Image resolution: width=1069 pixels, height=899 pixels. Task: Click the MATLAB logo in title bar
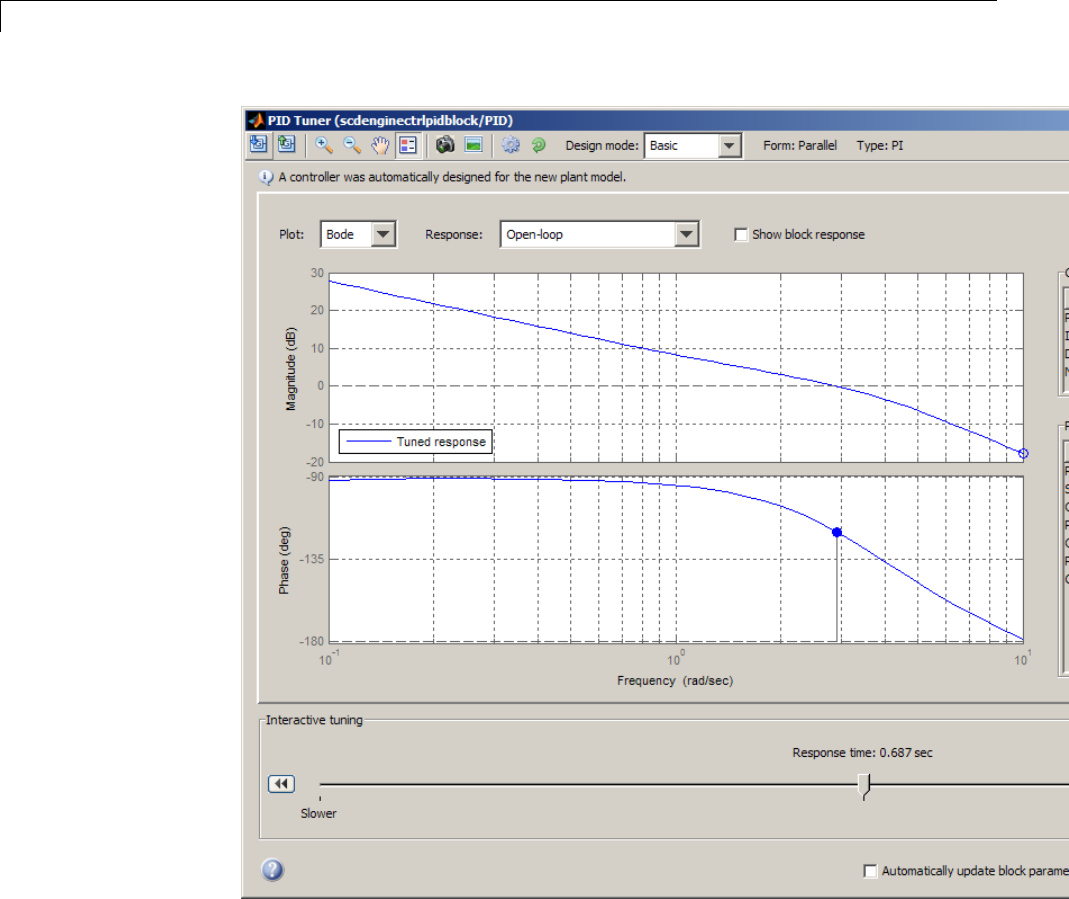click(256, 121)
